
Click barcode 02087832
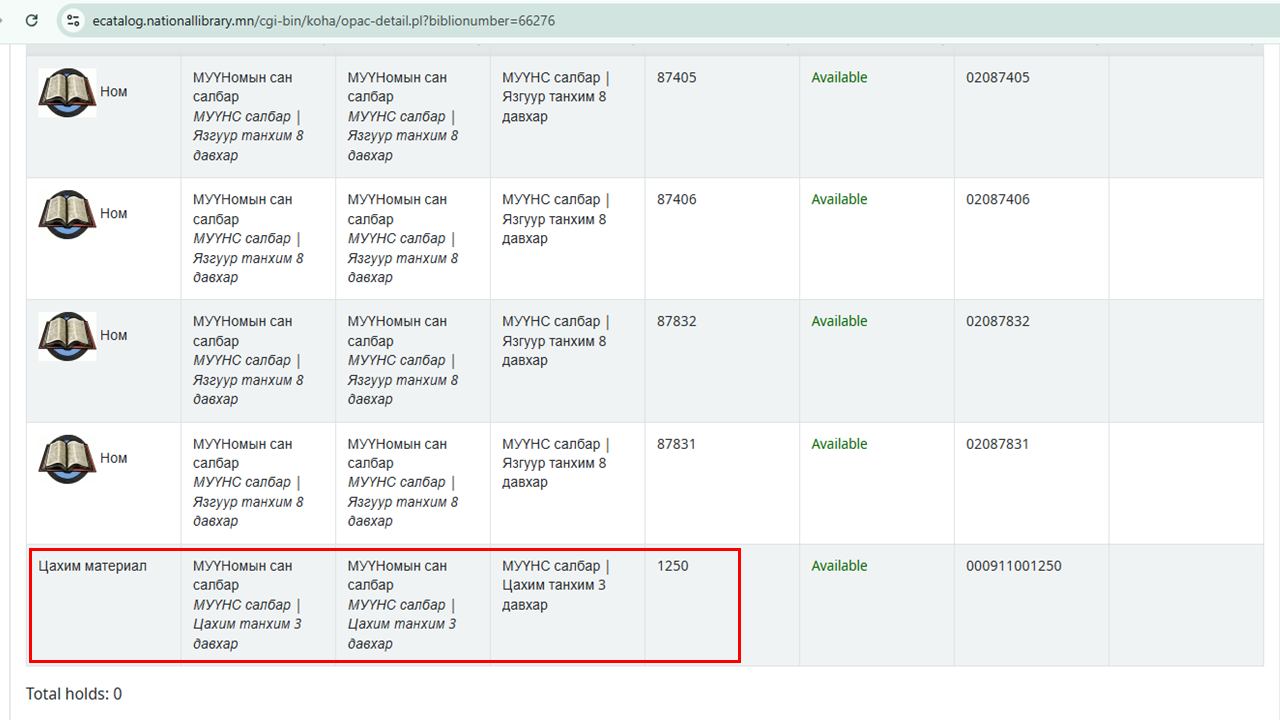tap(997, 322)
